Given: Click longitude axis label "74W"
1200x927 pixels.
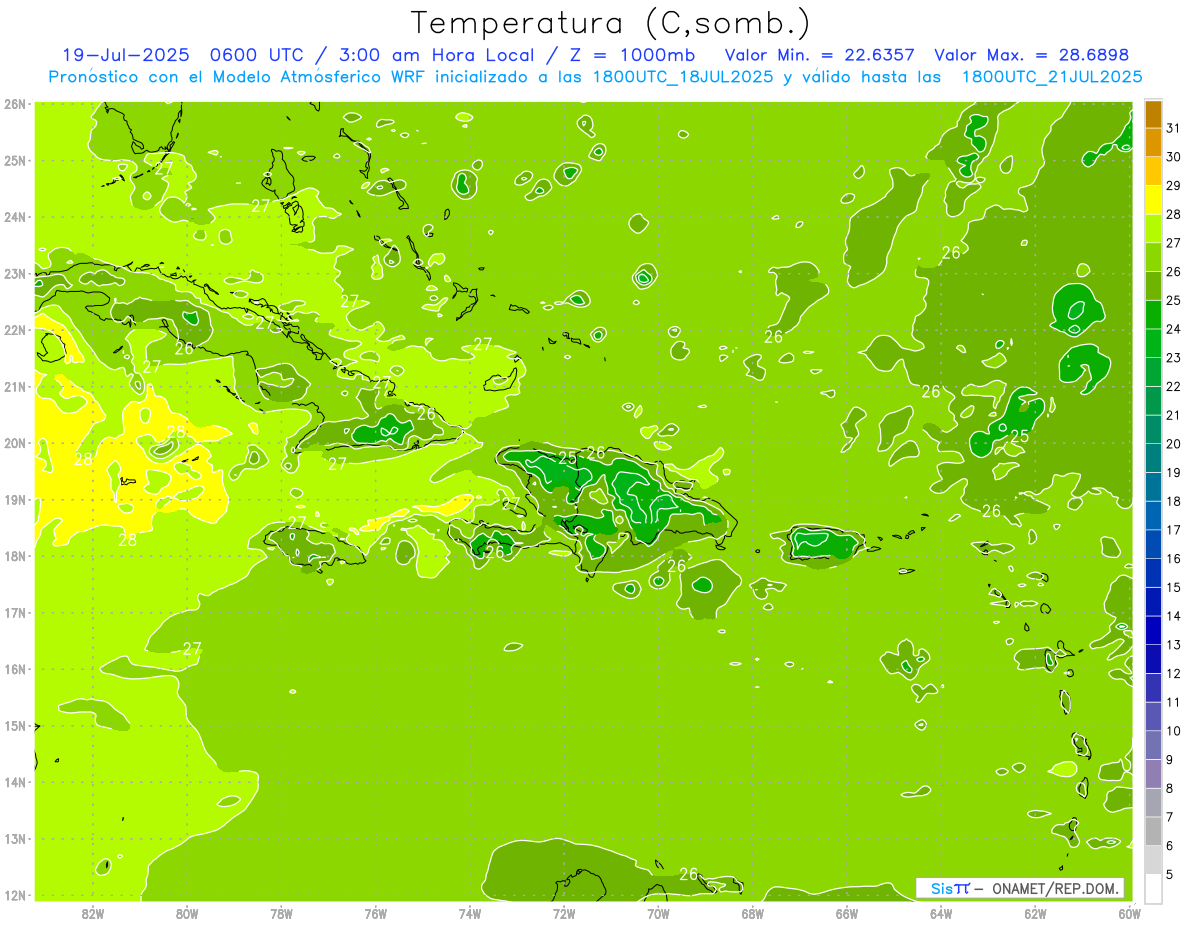Looking at the screenshot, I should click(470, 913).
